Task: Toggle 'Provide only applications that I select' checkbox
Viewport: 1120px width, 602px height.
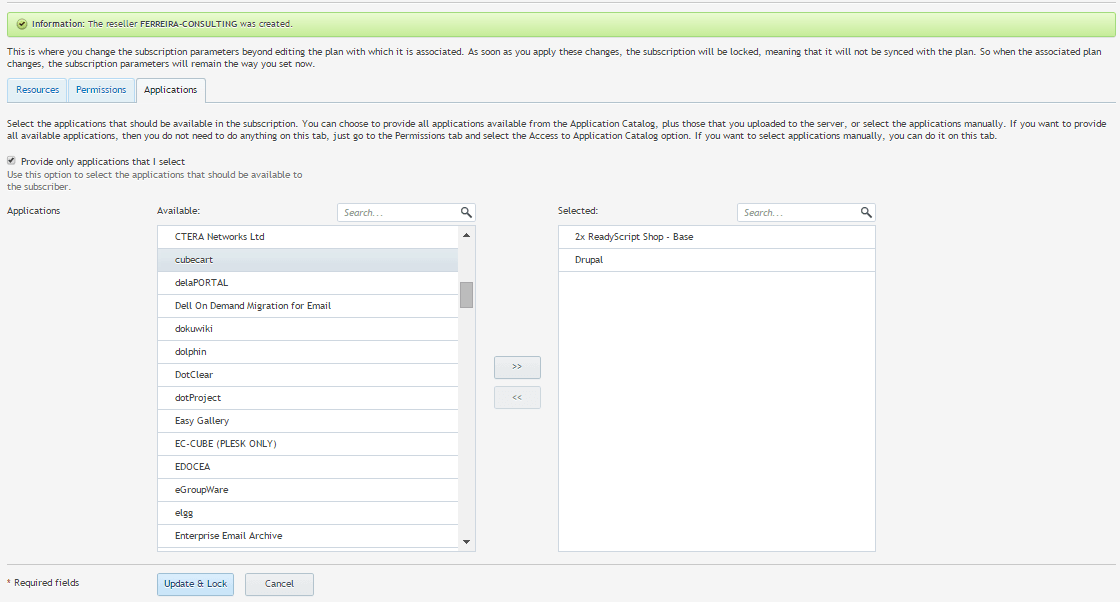Action: (11, 161)
